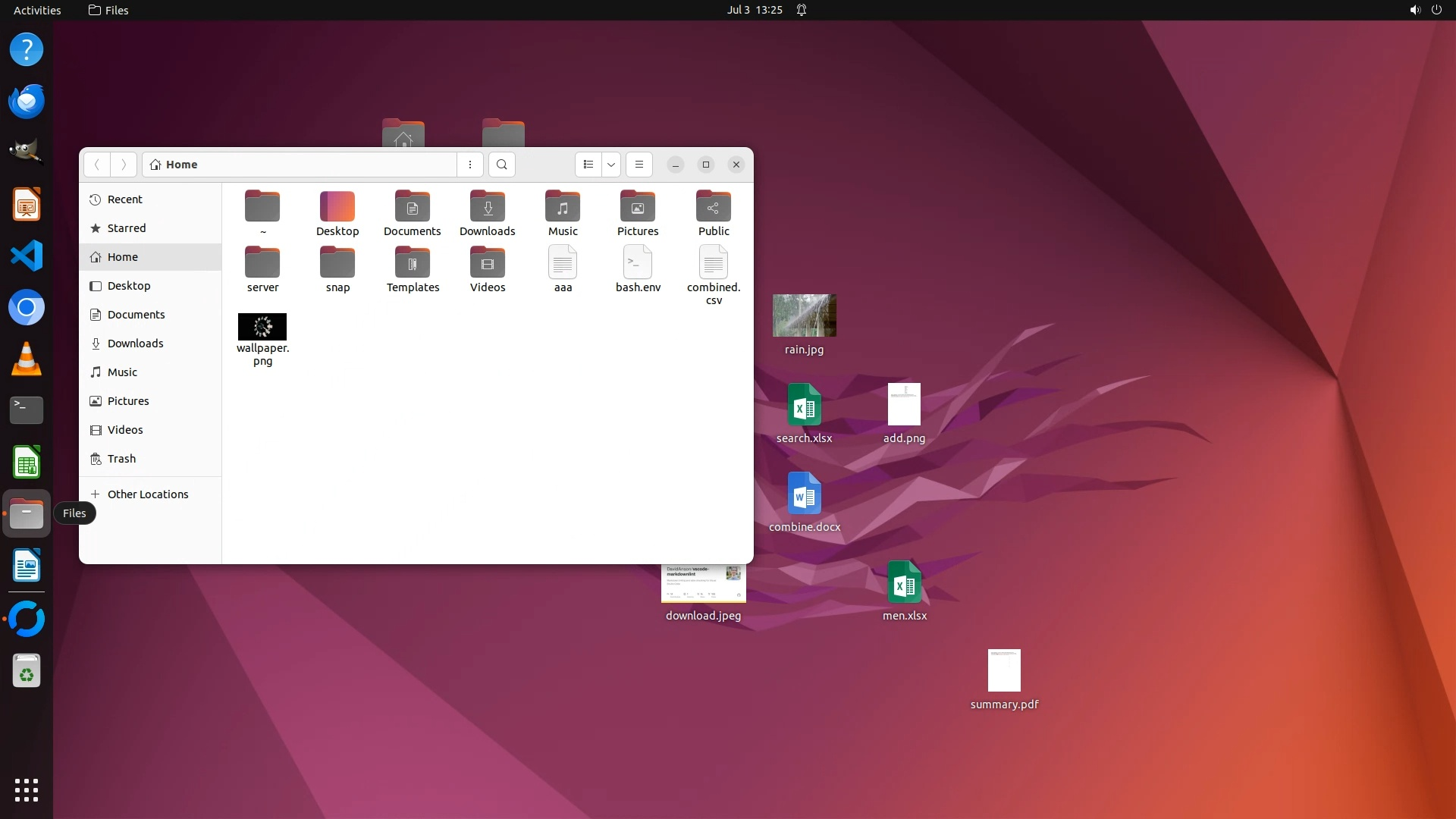Select the wallpaper.png thumbnail
The image size is (1456, 819).
pyautogui.click(x=262, y=327)
